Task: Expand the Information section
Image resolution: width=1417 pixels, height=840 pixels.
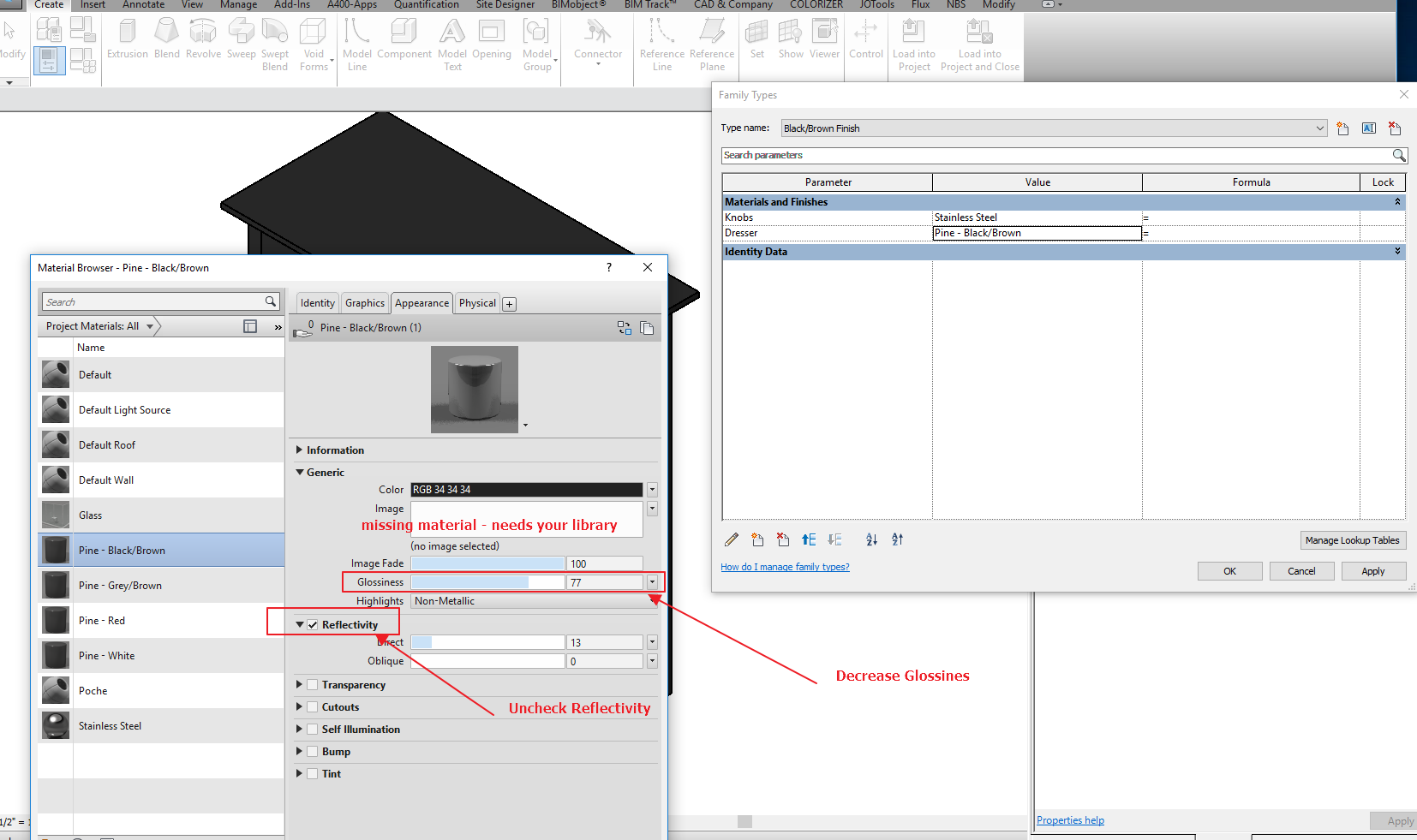Action: tap(300, 450)
